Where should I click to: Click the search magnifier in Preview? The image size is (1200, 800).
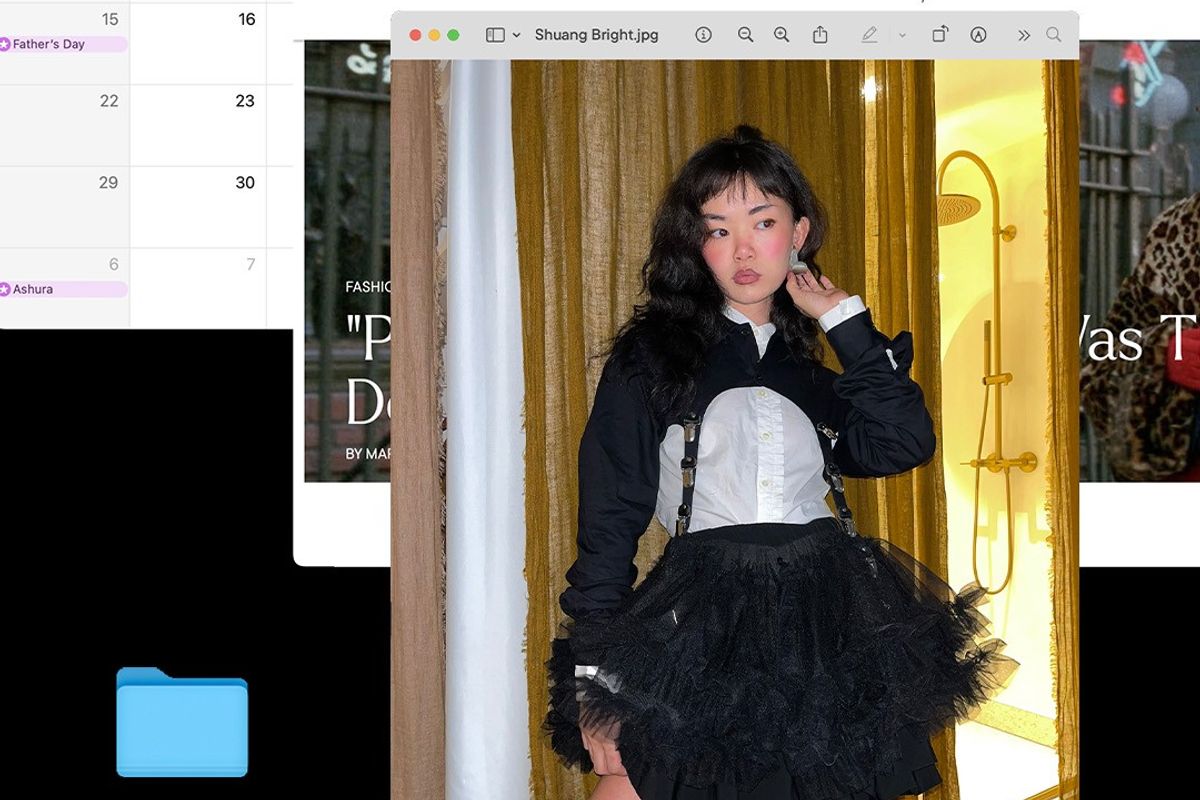tap(1054, 35)
